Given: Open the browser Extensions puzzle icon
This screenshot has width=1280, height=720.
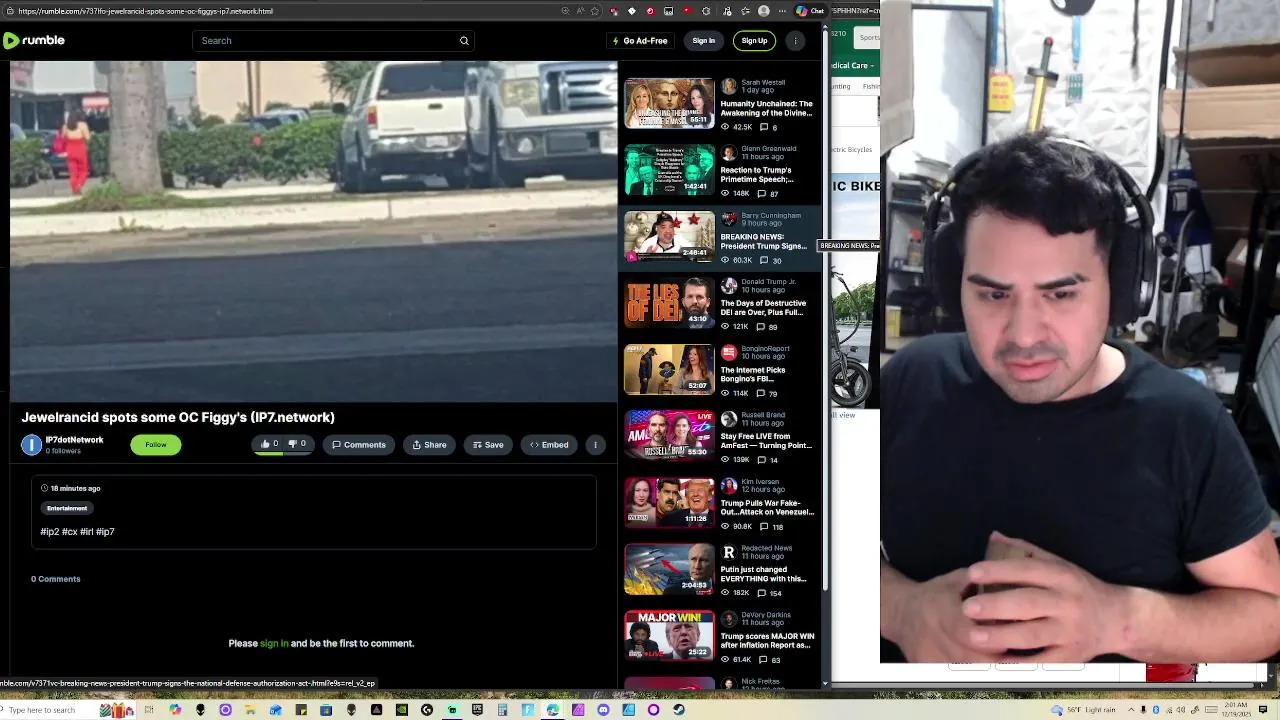Looking at the screenshot, I should click(x=706, y=11).
